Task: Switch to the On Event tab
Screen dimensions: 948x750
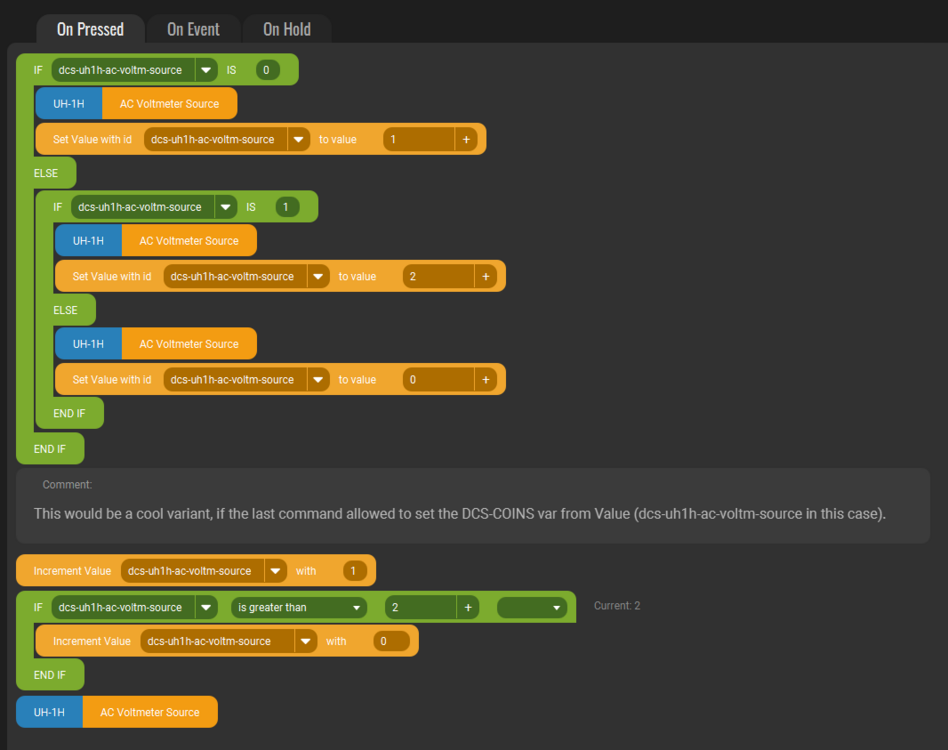Action: coord(193,29)
